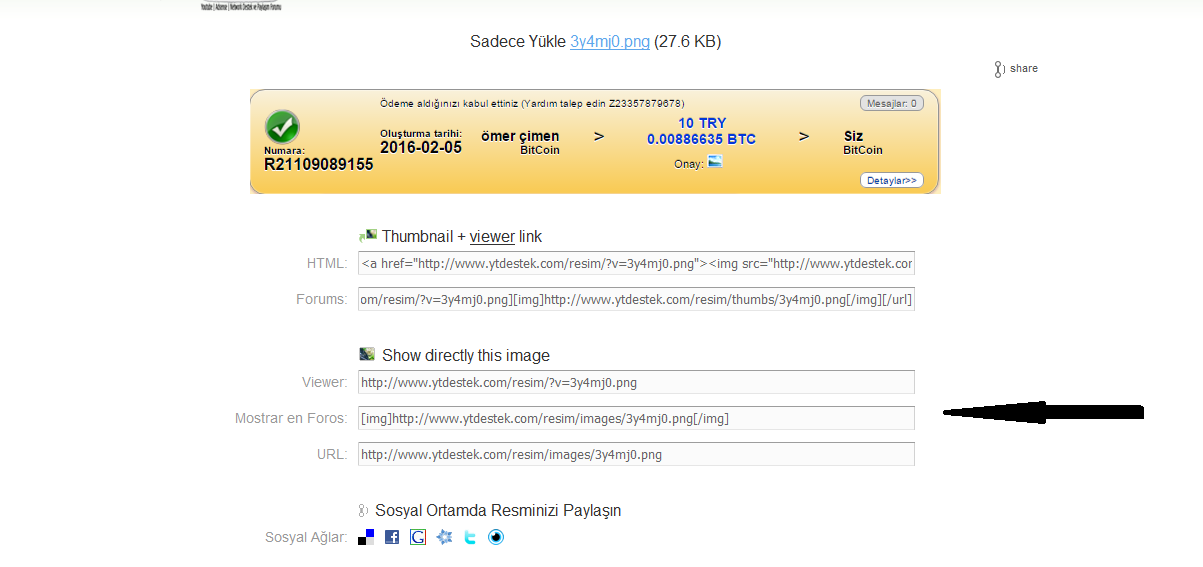This screenshot has height=567, width=1203.
Task: Click the Viewer URL field
Action: click(636, 382)
